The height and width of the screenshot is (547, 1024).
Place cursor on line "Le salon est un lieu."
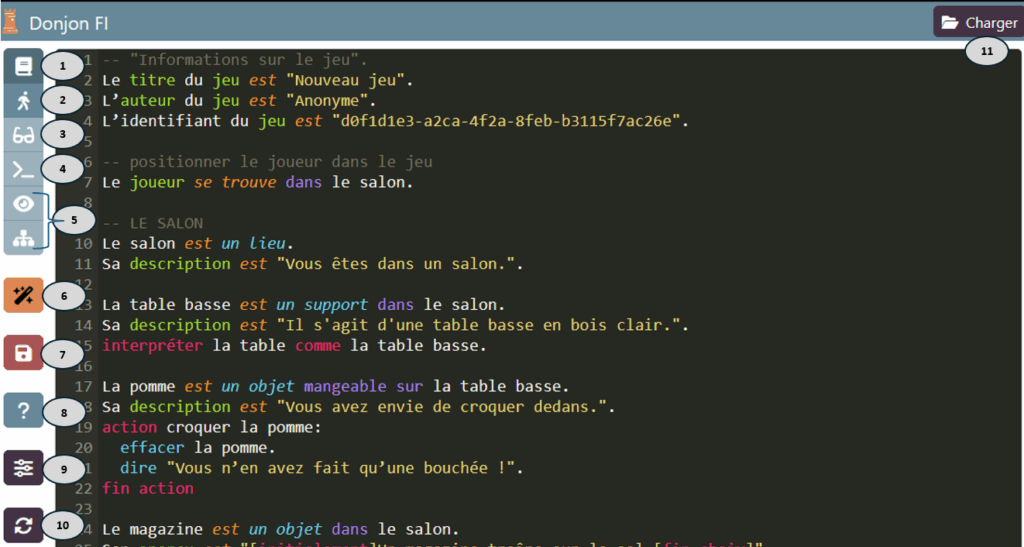click(198, 243)
